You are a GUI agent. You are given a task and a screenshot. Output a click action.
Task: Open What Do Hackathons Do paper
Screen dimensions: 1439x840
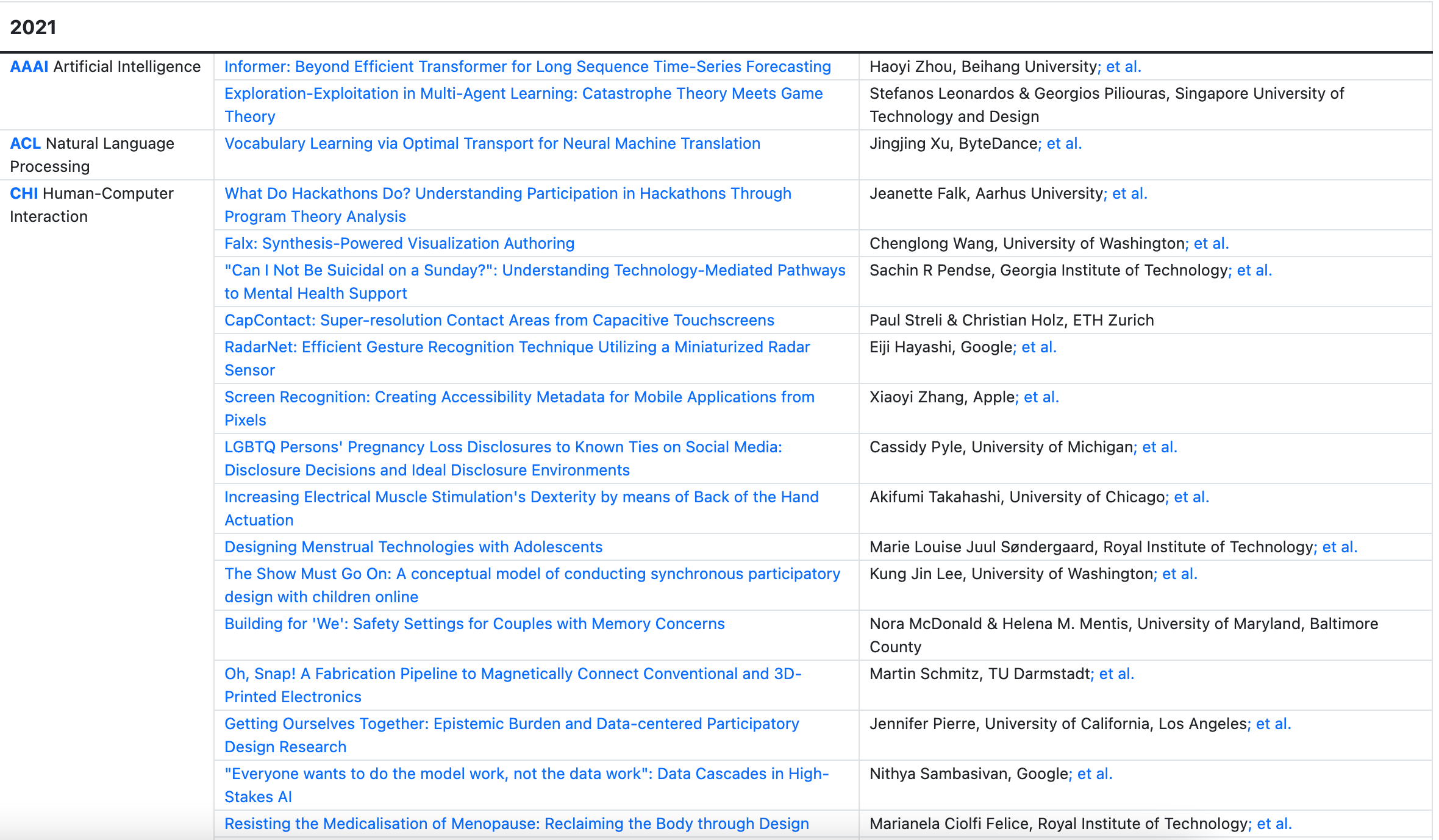508,205
